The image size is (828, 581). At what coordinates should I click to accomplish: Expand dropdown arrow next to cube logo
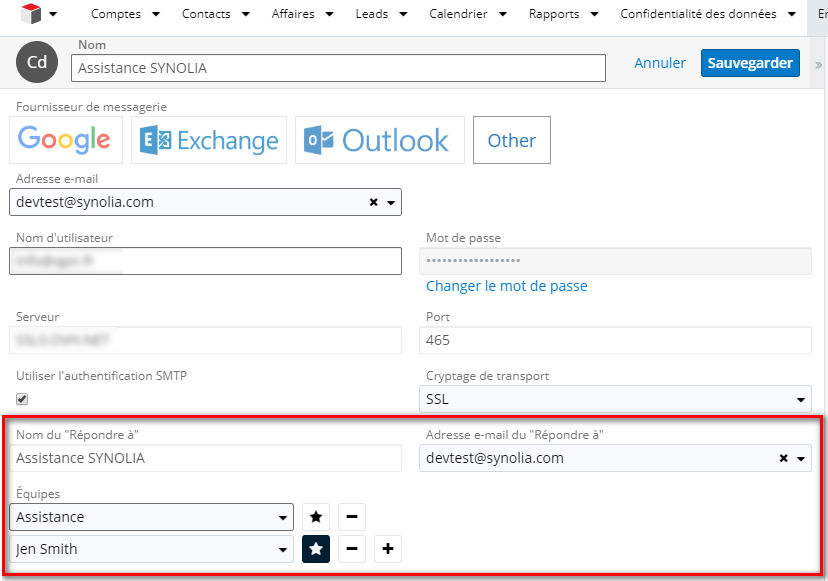point(53,14)
